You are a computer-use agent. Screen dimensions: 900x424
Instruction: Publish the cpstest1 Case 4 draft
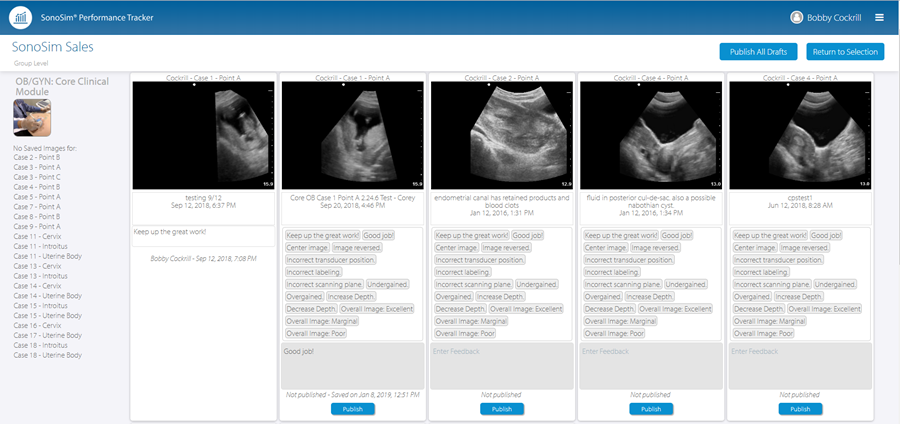point(800,409)
